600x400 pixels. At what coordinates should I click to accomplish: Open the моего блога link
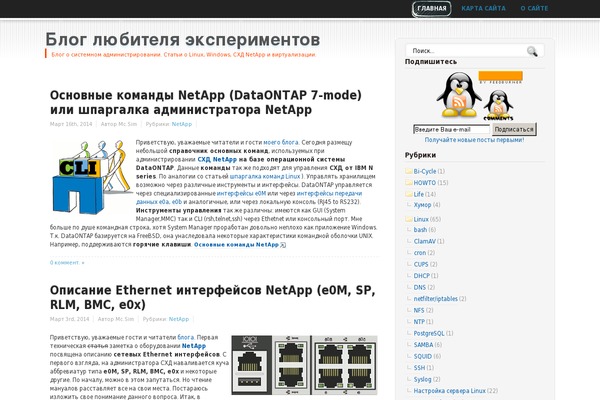click(x=281, y=142)
